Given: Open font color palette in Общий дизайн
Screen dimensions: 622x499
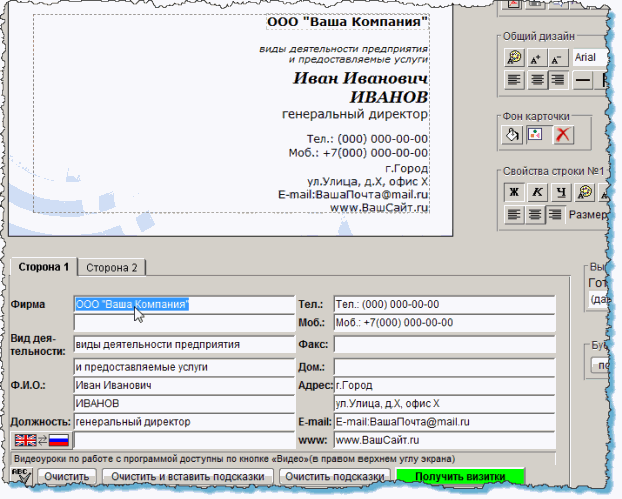Looking at the screenshot, I should (513, 58).
